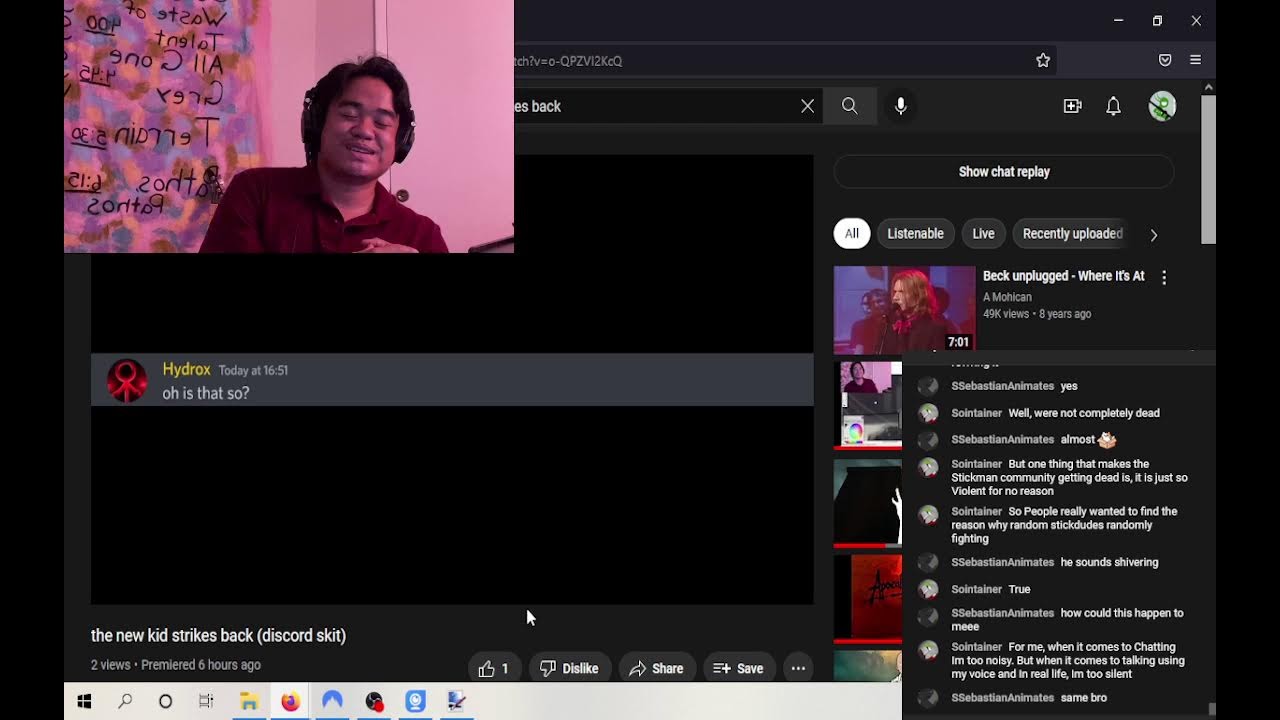Open the notifications bell
1280x720 pixels.
click(1113, 106)
